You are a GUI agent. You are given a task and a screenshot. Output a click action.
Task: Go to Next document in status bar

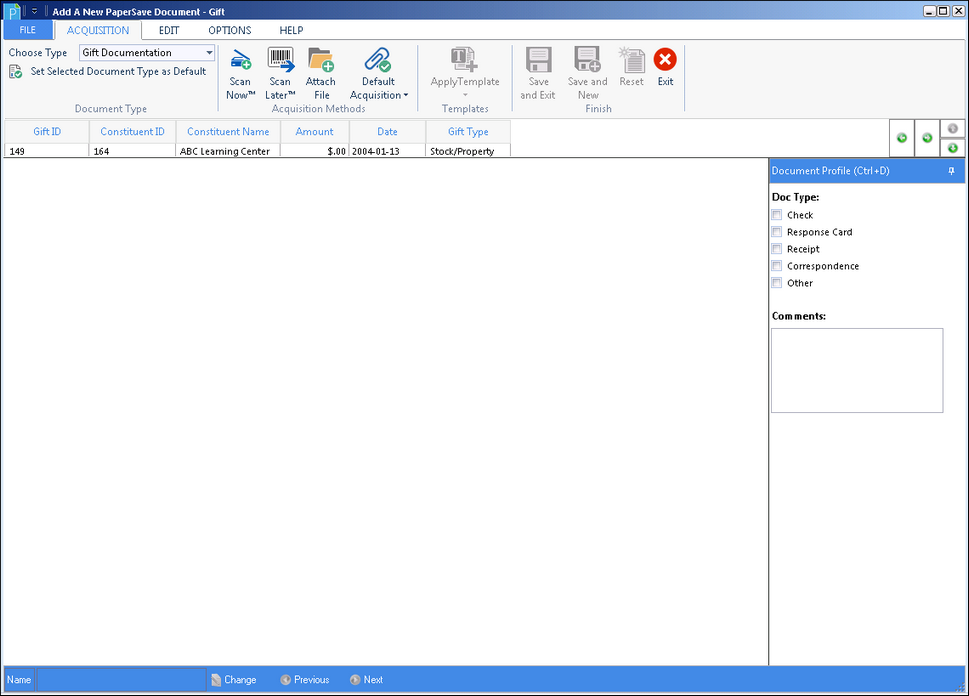(x=366, y=680)
